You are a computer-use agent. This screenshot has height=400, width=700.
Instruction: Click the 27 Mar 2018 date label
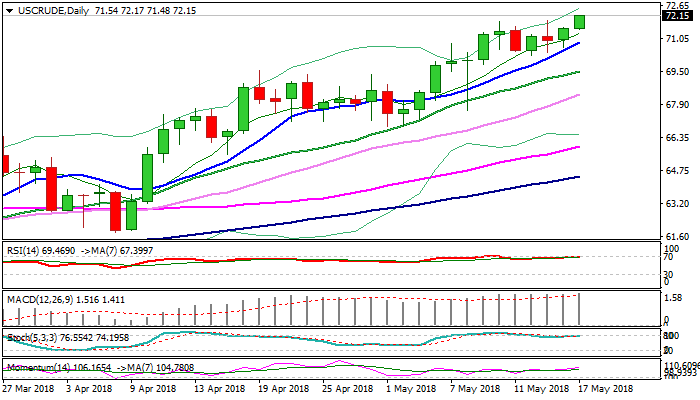tap(29, 387)
